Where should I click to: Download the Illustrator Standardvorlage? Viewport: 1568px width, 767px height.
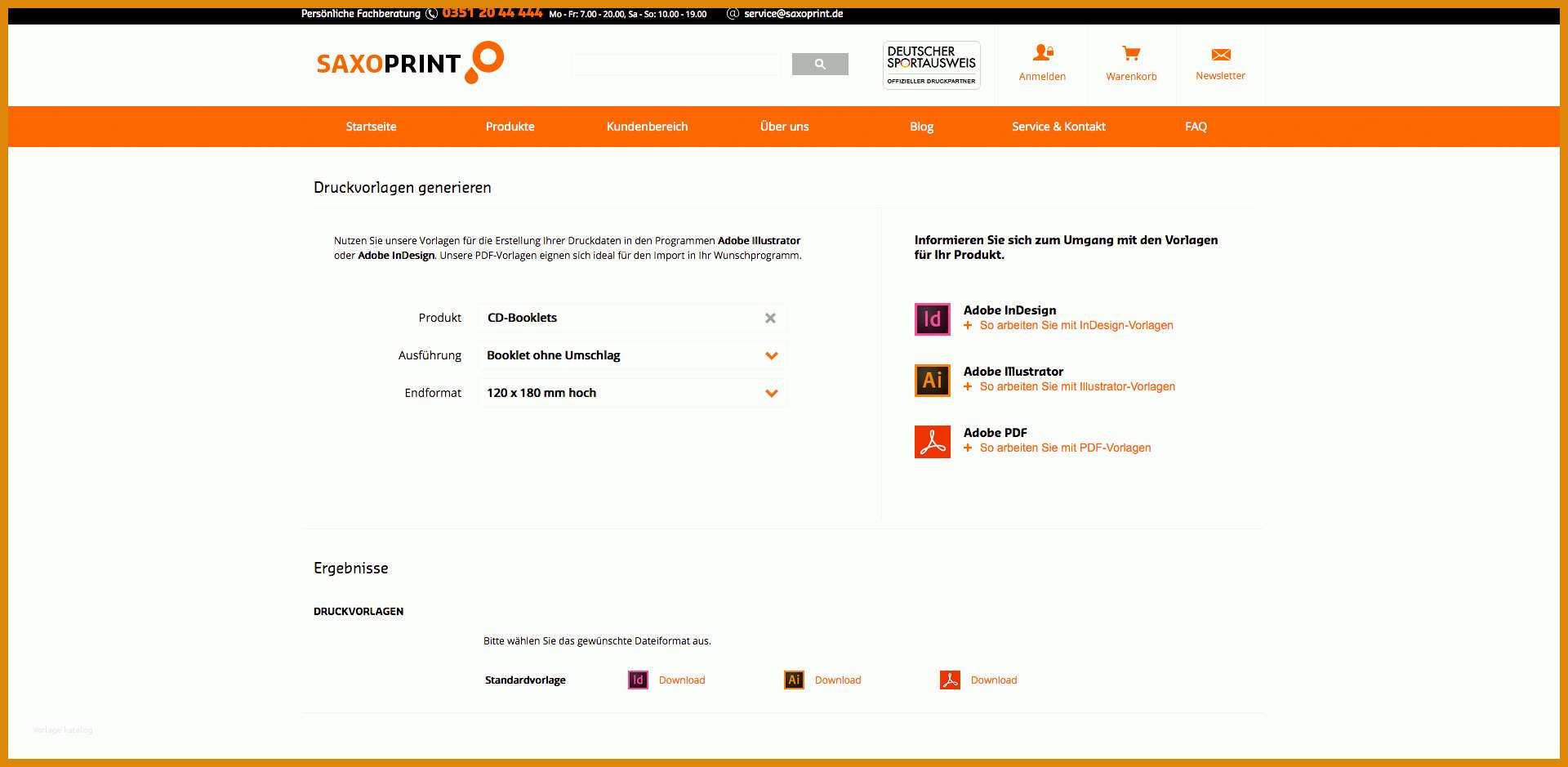[x=838, y=680]
